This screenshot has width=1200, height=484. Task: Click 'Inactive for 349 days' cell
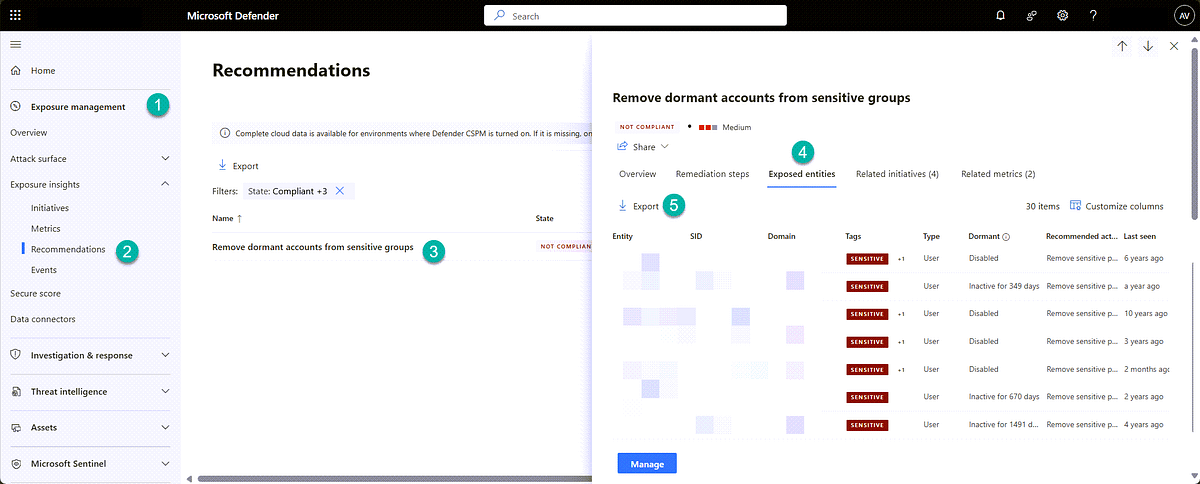point(1004,286)
